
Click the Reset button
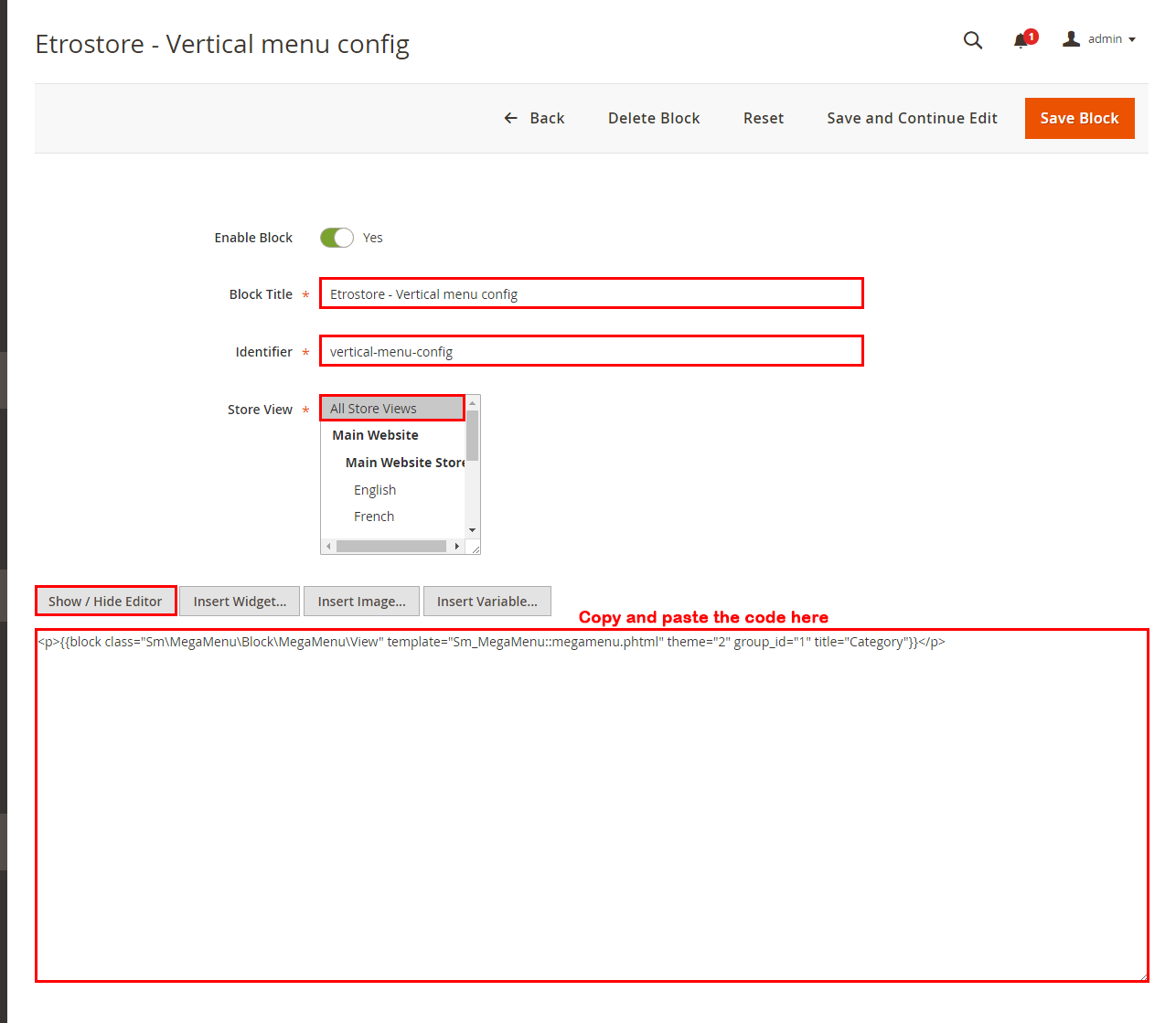pos(764,118)
